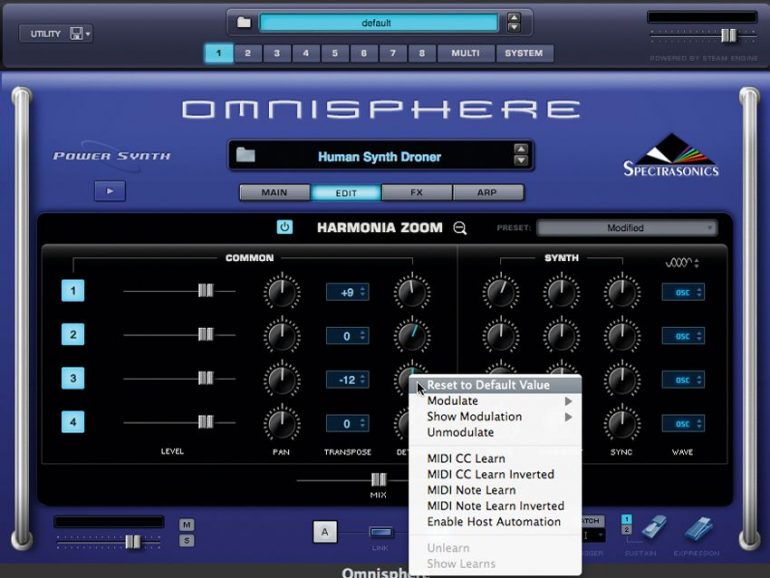Click the Mix slider handle
Image resolution: width=770 pixels, height=578 pixels.
click(x=378, y=479)
